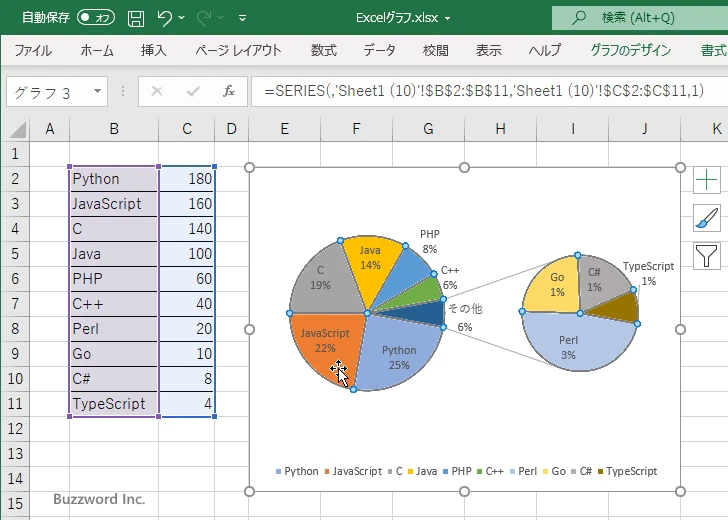Image resolution: width=728 pixels, height=520 pixels.
Task: Click cell with value 140
Action: (187, 229)
